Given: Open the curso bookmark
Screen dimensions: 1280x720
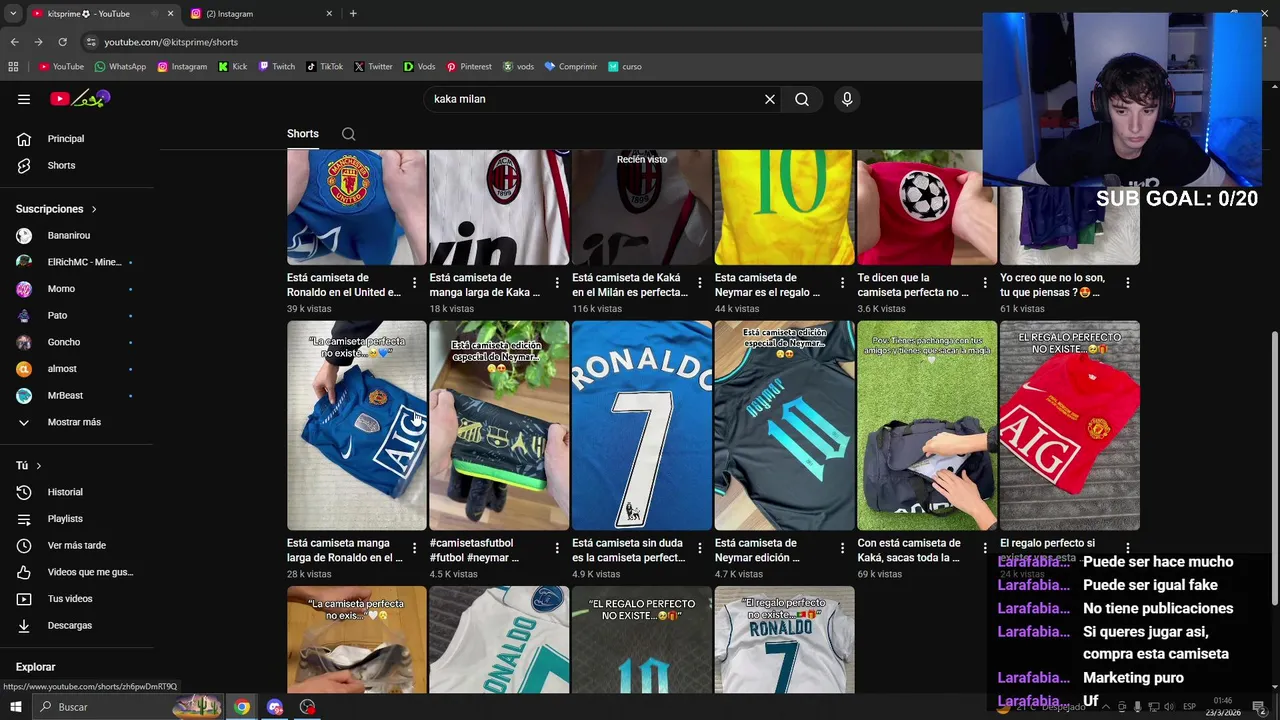Looking at the screenshot, I should click(625, 67).
